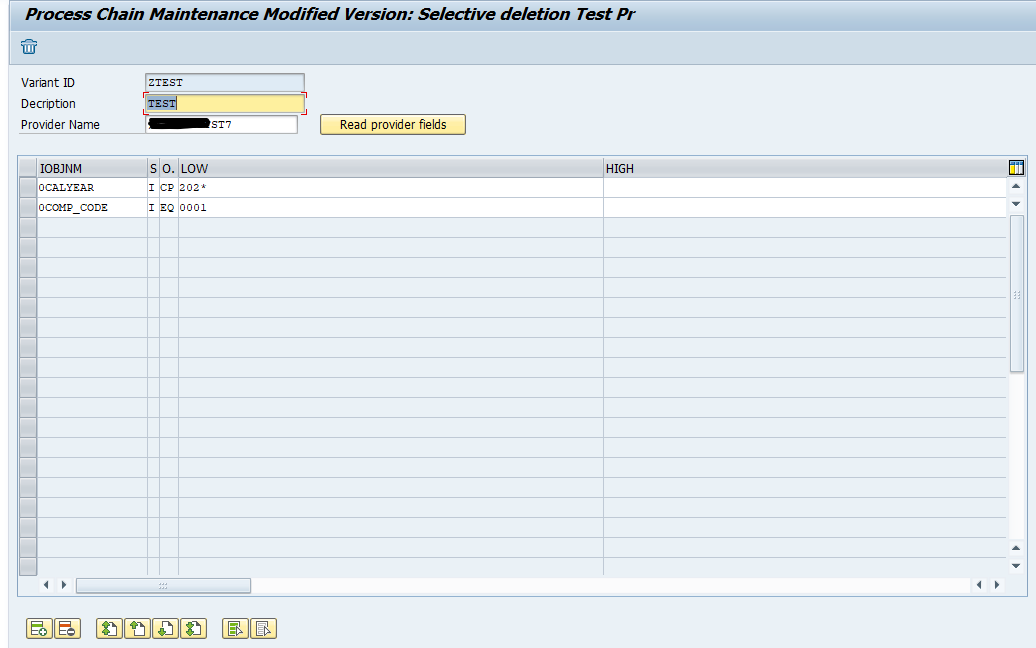Click the horizontal scrollbar left arrow
Screen dimensions: 1036x648
pos(45,585)
